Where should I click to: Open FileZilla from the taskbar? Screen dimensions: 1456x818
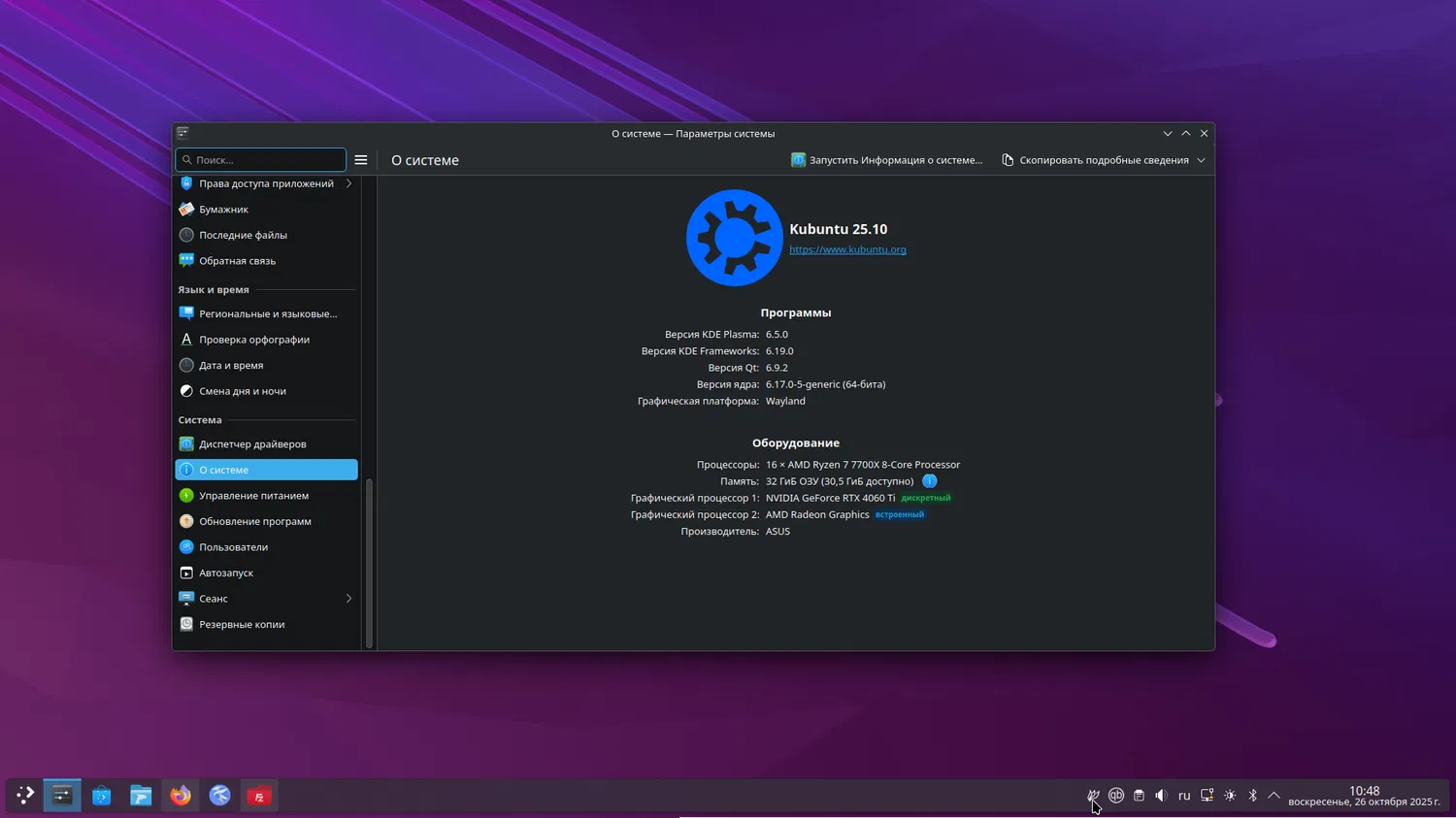click(x=259, y=796)
